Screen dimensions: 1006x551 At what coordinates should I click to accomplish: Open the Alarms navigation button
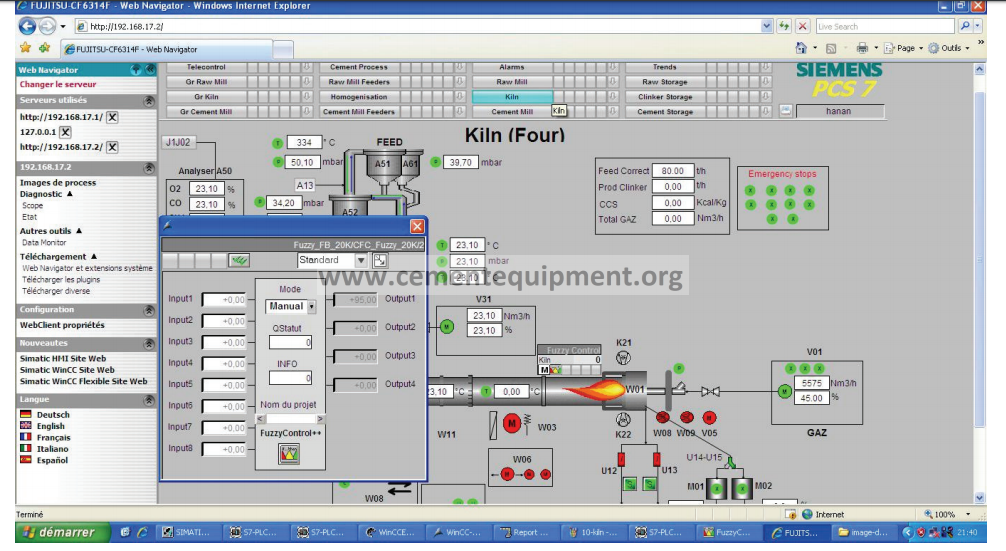(512, 67)
